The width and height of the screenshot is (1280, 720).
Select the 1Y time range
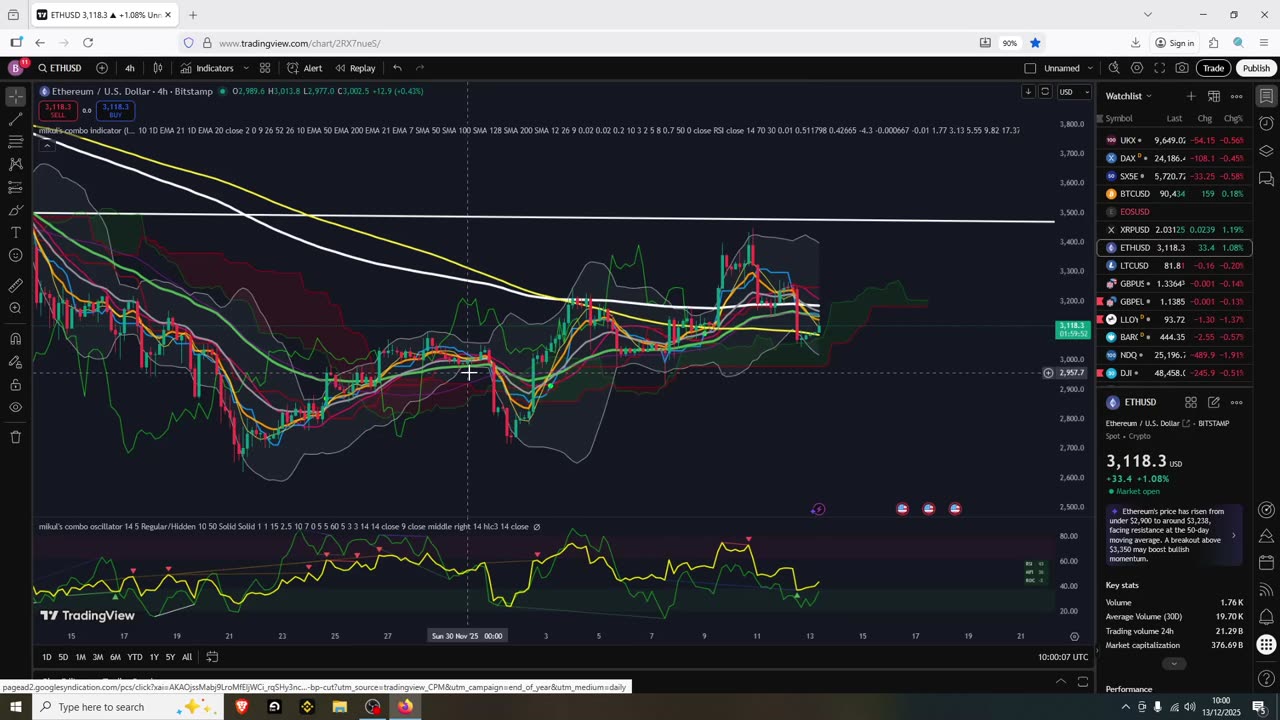(x=154, y=657)
